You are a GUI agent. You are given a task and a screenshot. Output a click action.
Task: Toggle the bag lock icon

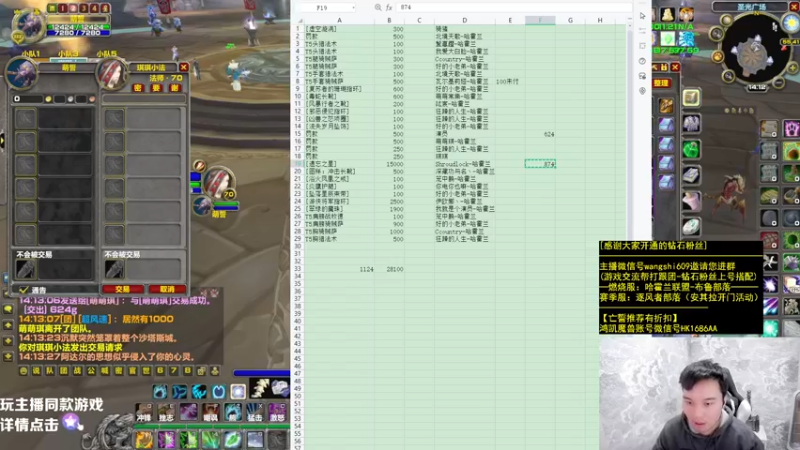coord(664,67)
